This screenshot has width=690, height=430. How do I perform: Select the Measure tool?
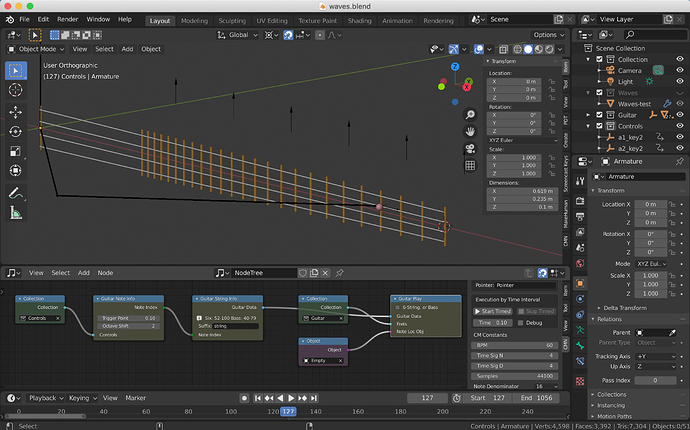(16, 213)
